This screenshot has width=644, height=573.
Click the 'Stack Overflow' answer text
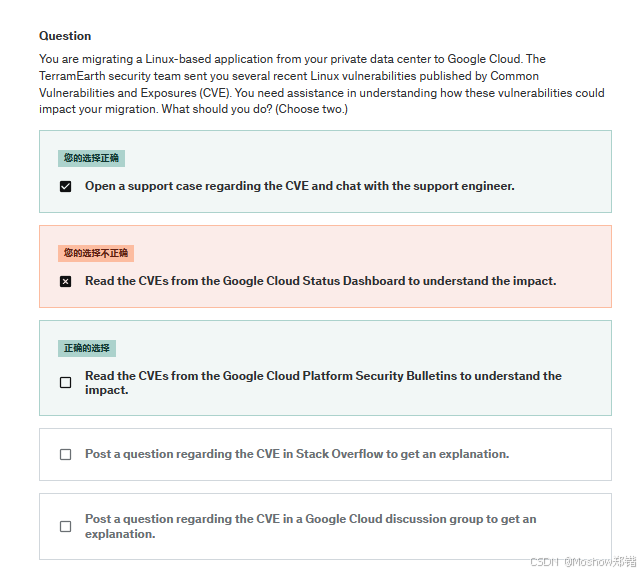tap(296, 454)
